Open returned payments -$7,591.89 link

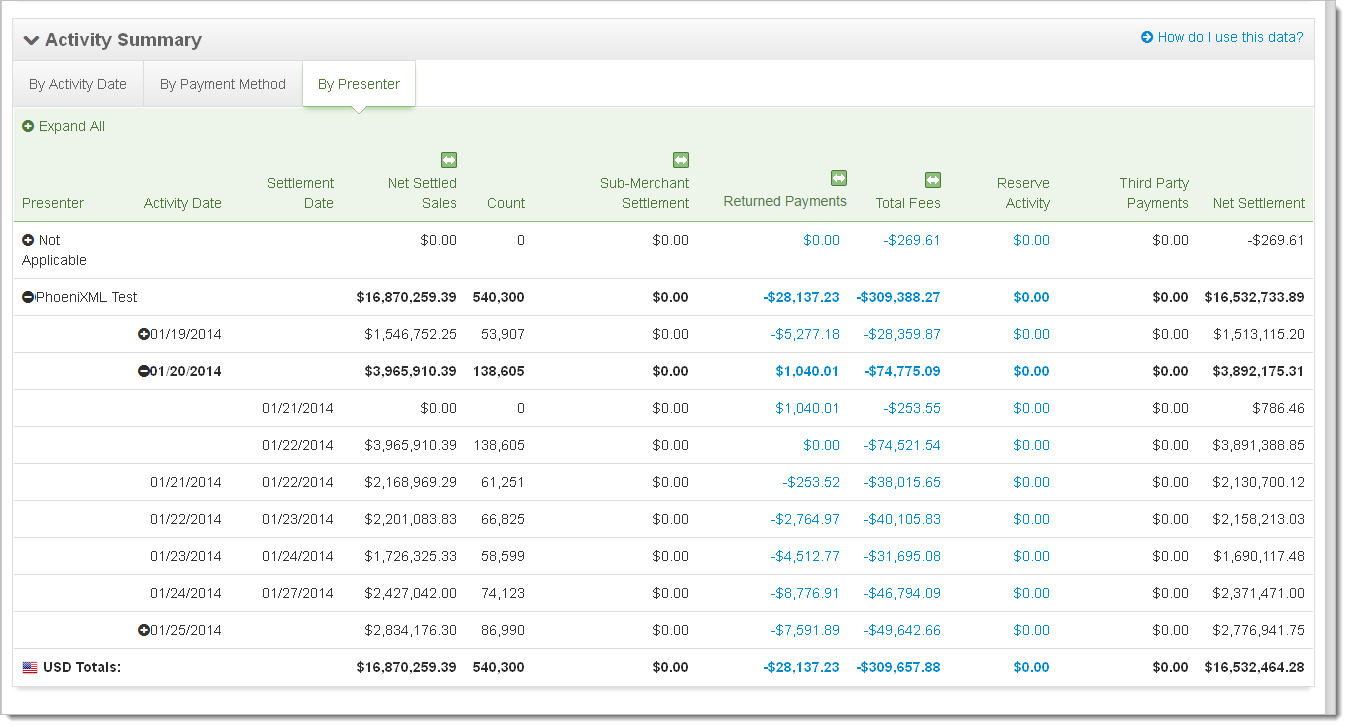[805, 630]
